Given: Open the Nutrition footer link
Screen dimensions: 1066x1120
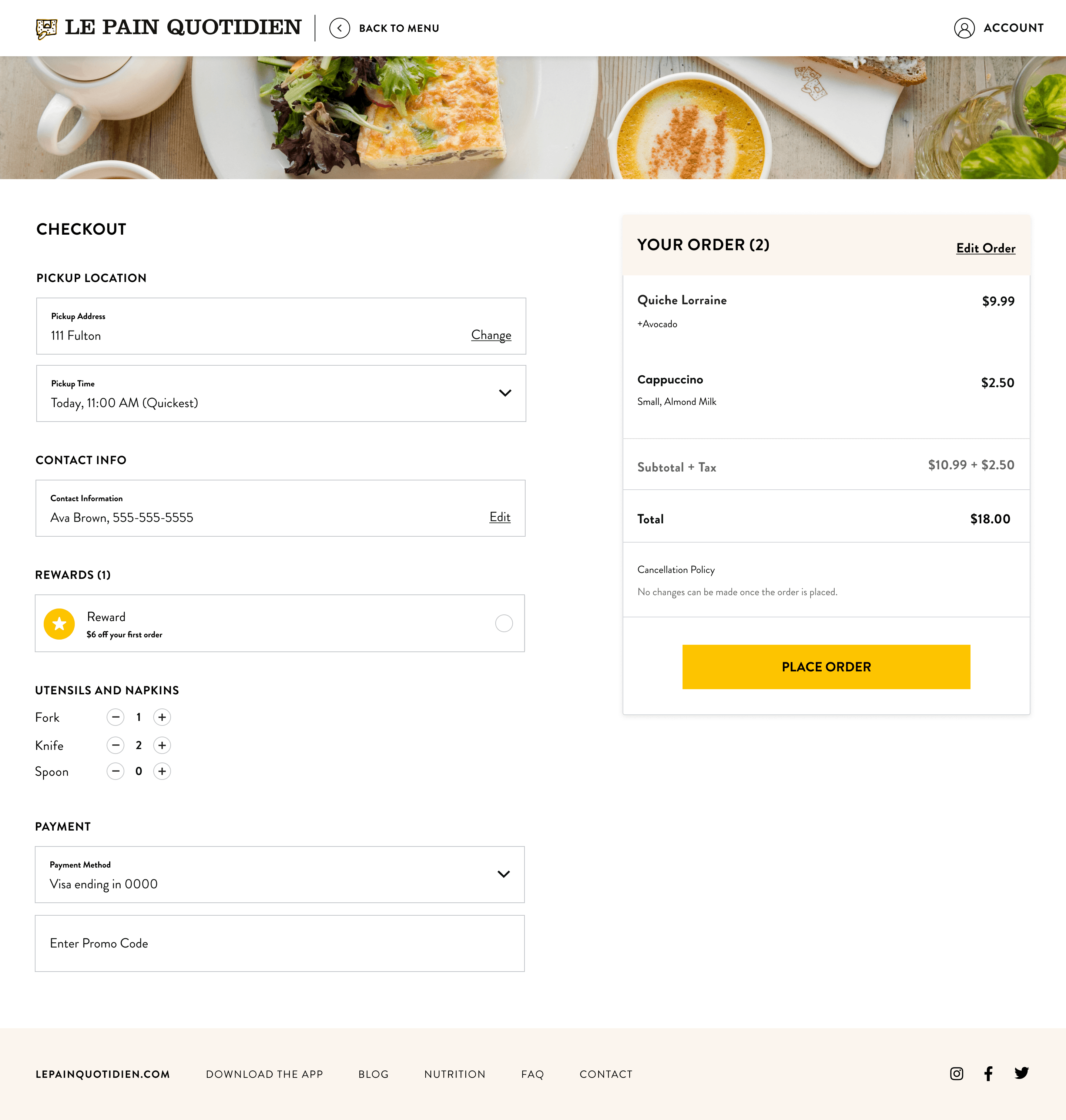Looking at the screenshot, I should click(455, 1074).
